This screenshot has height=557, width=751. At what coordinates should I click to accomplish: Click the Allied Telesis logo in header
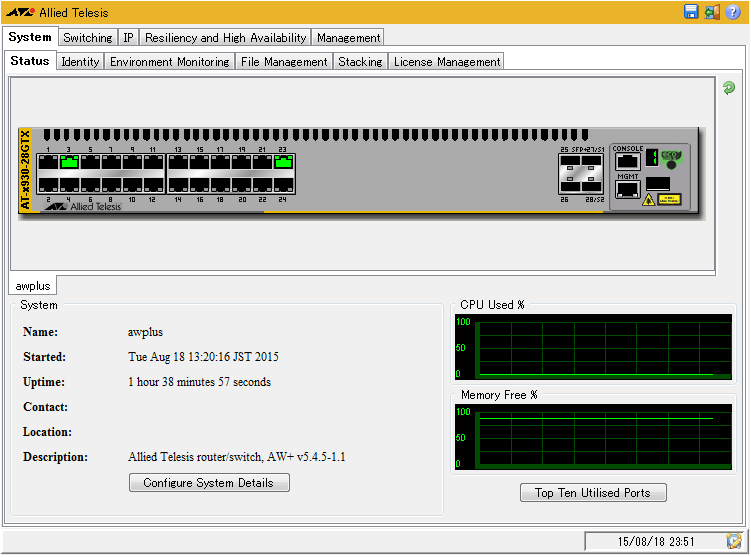[x=20, y=13]
